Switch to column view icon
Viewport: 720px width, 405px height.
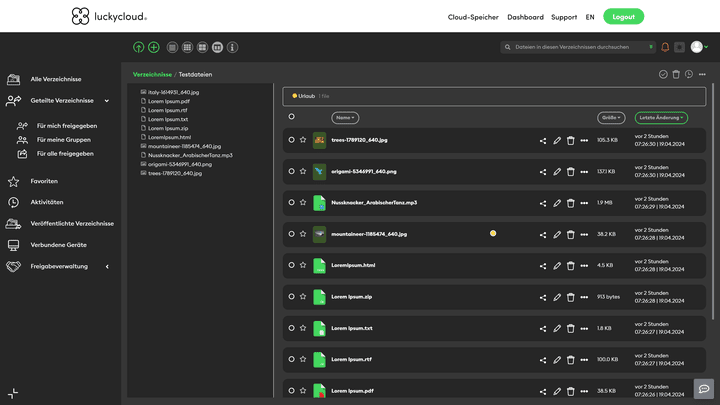coord(218,47)
